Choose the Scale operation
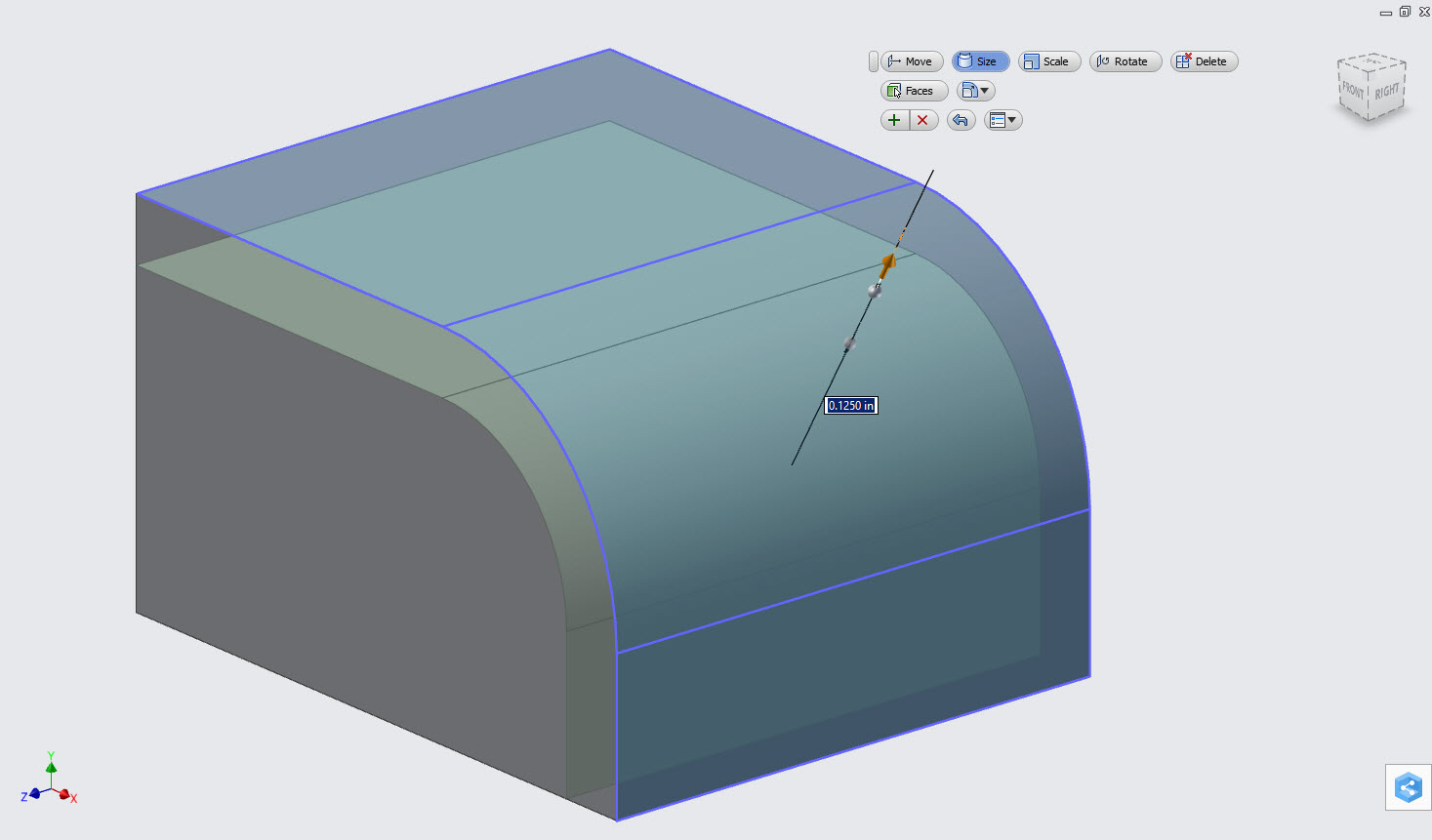This screenshot has height=840, width=1432. pos(1048,61)
